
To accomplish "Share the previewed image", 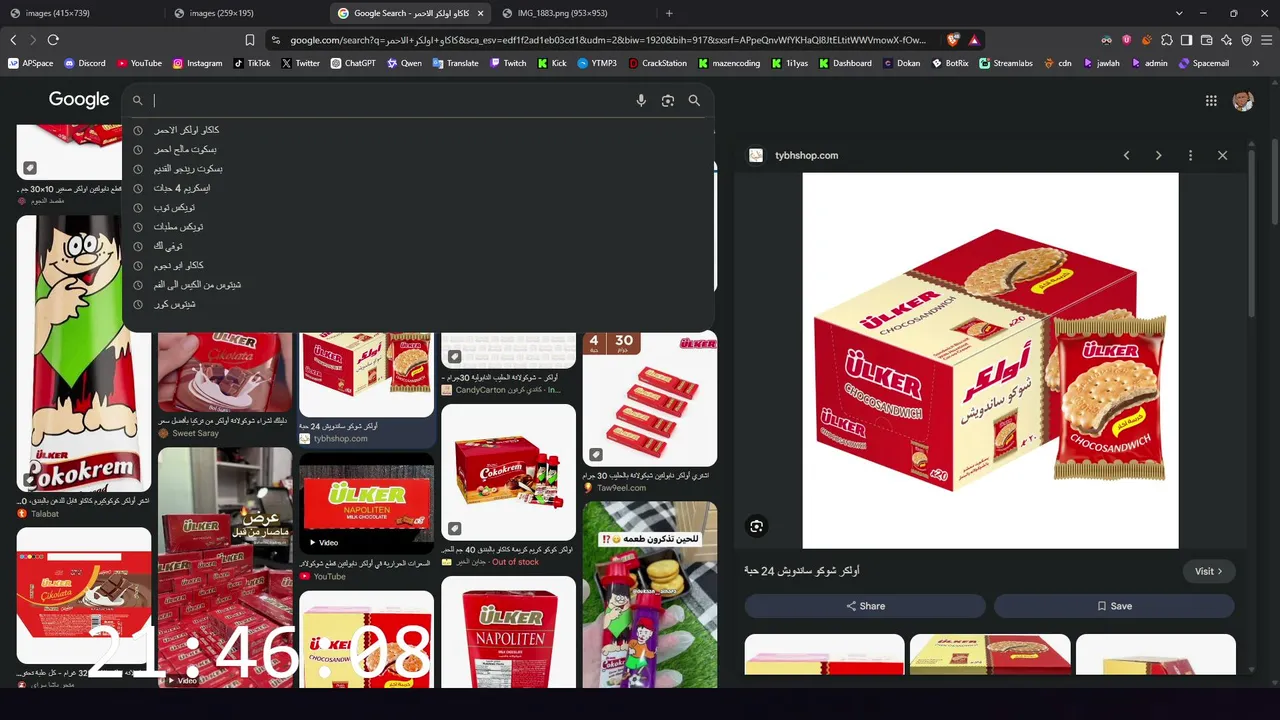I will (x=865, y=606).
